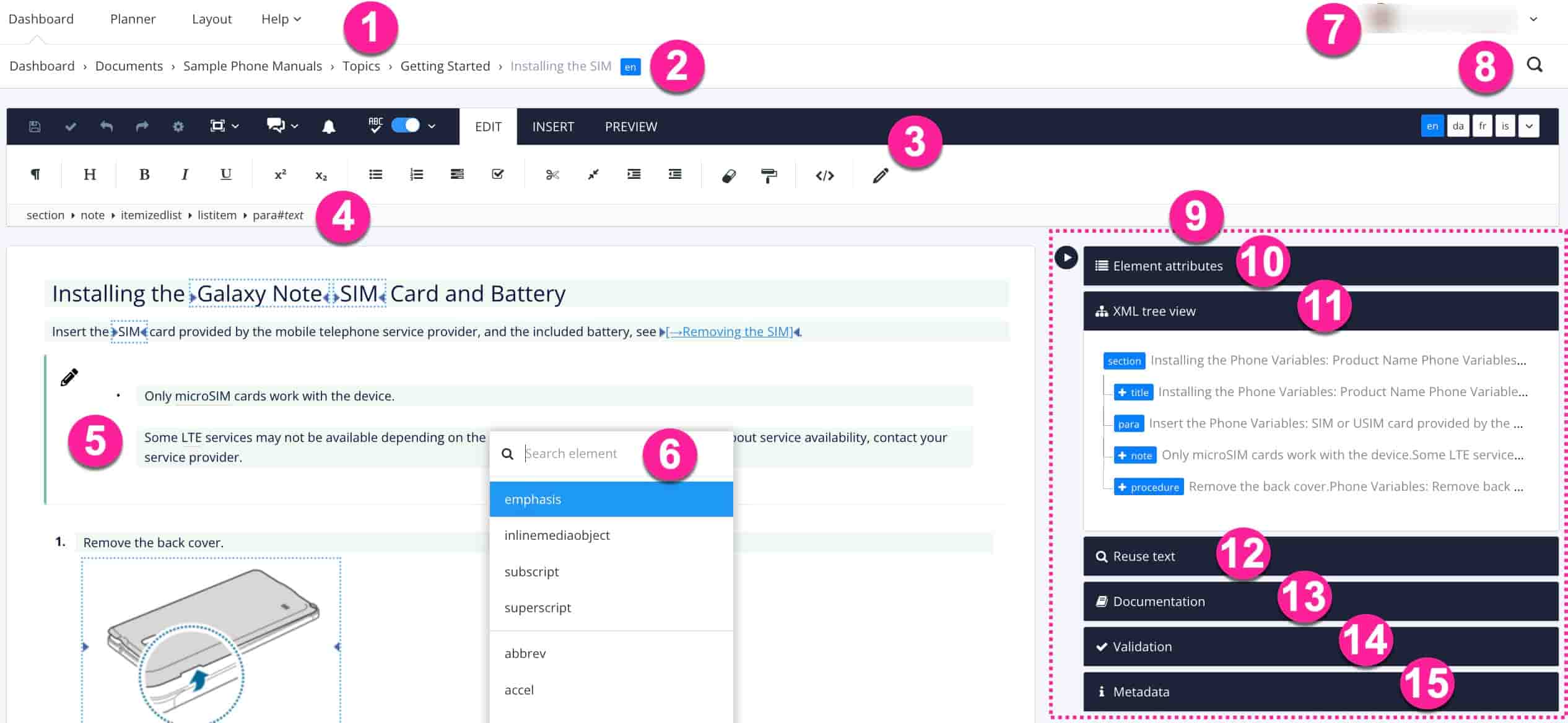The width and height of the screenshot is (1568, 723).
Task: Click the bulleted list icon
Action: coord(375,174)
